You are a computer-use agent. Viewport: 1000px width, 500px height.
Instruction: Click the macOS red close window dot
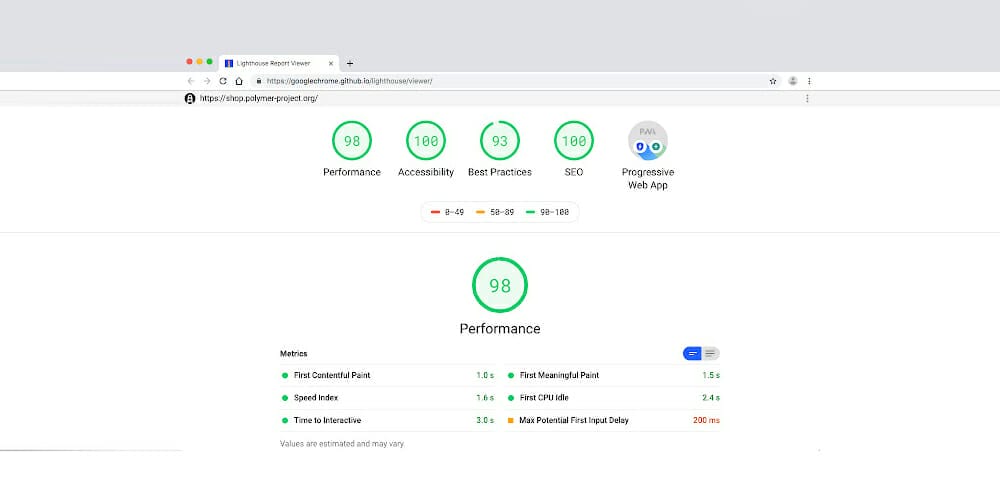pos(189,61)
